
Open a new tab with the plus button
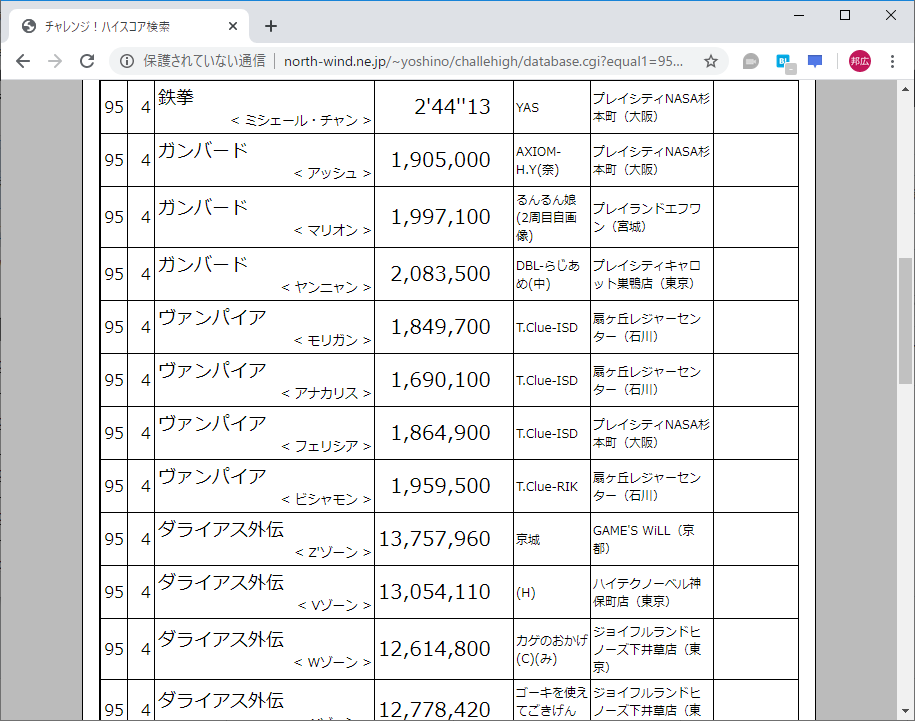pyautogui.click(x=270, y=26)
